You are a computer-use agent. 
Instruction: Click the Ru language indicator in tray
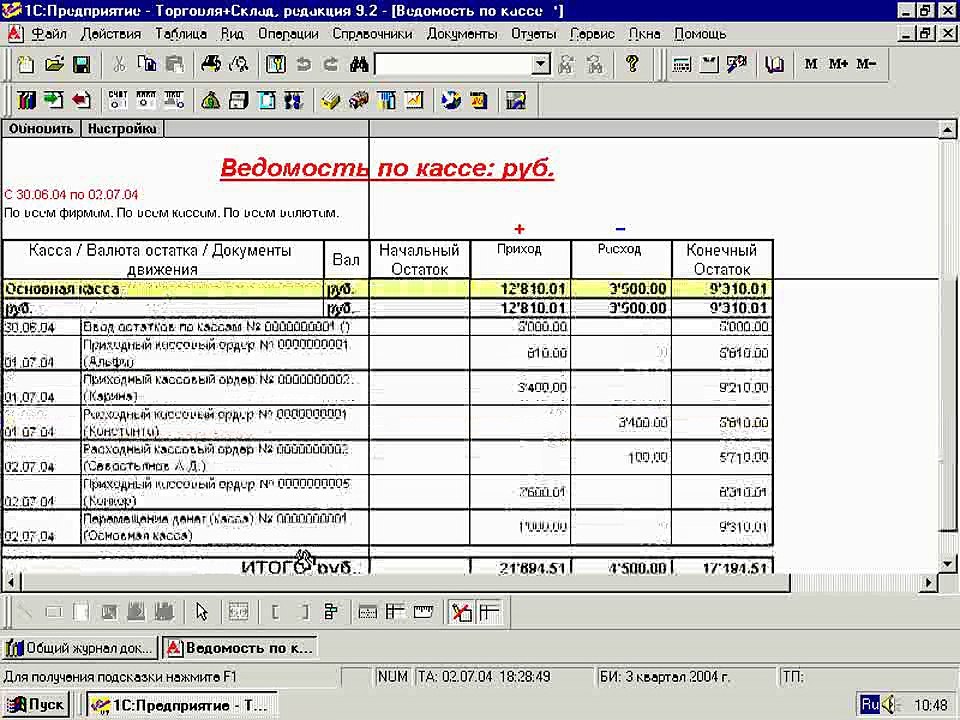pyautogui.click(x=869, y=705)
